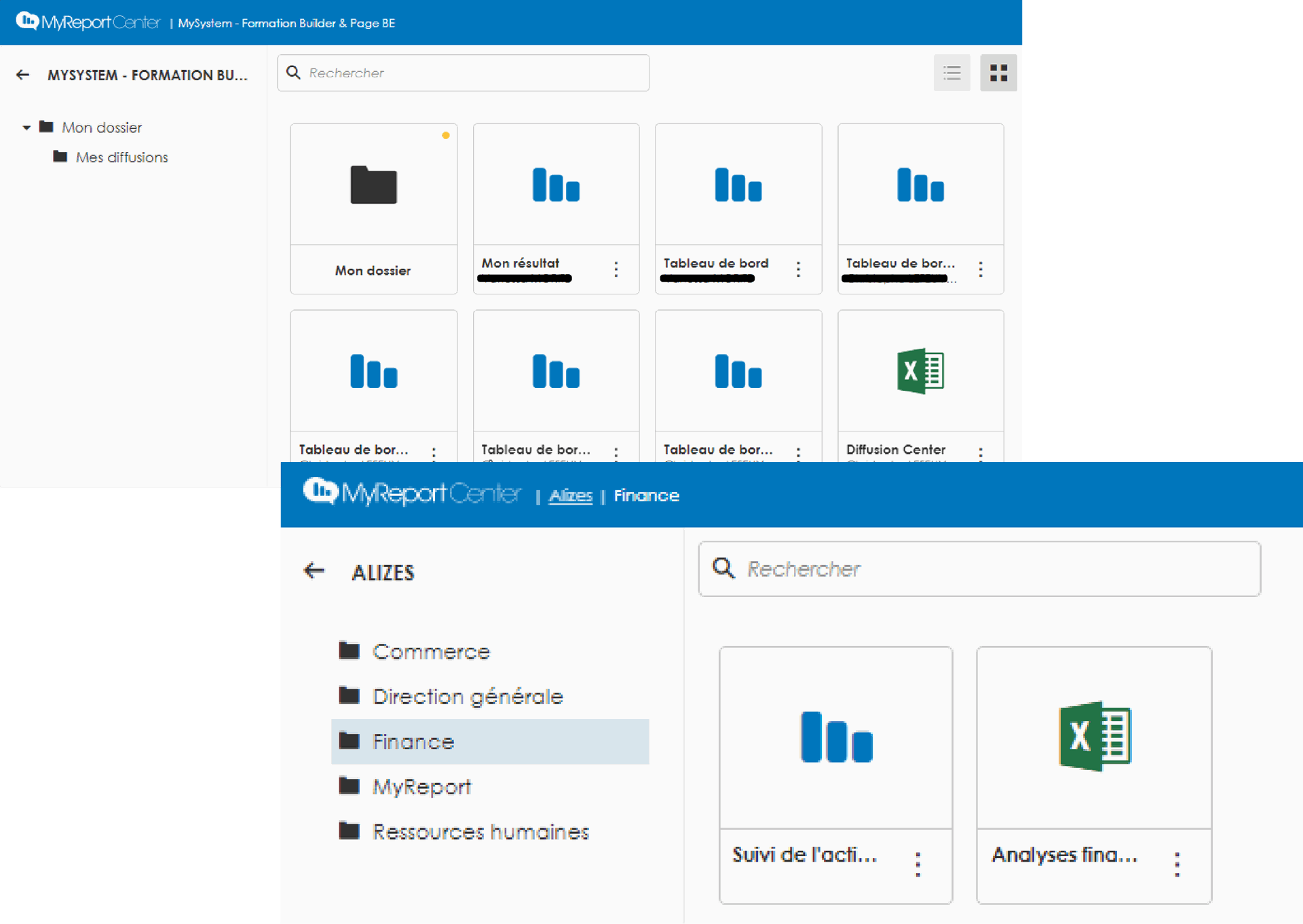1303x924 pixels.
Task: Open the Mon dossier folder tile
Action: 373,185
